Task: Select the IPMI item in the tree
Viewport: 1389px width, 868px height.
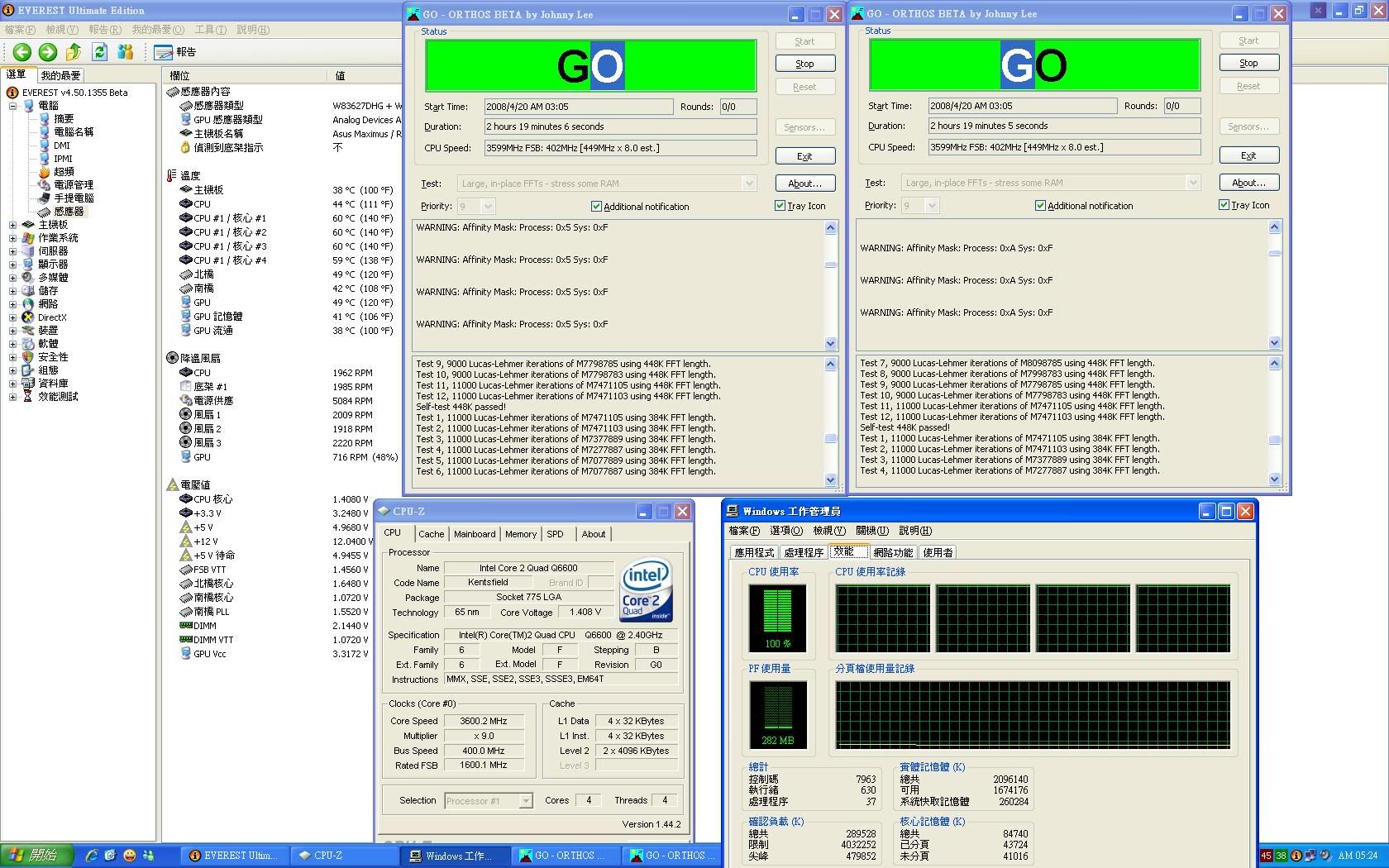Action: tap(63, 159)
